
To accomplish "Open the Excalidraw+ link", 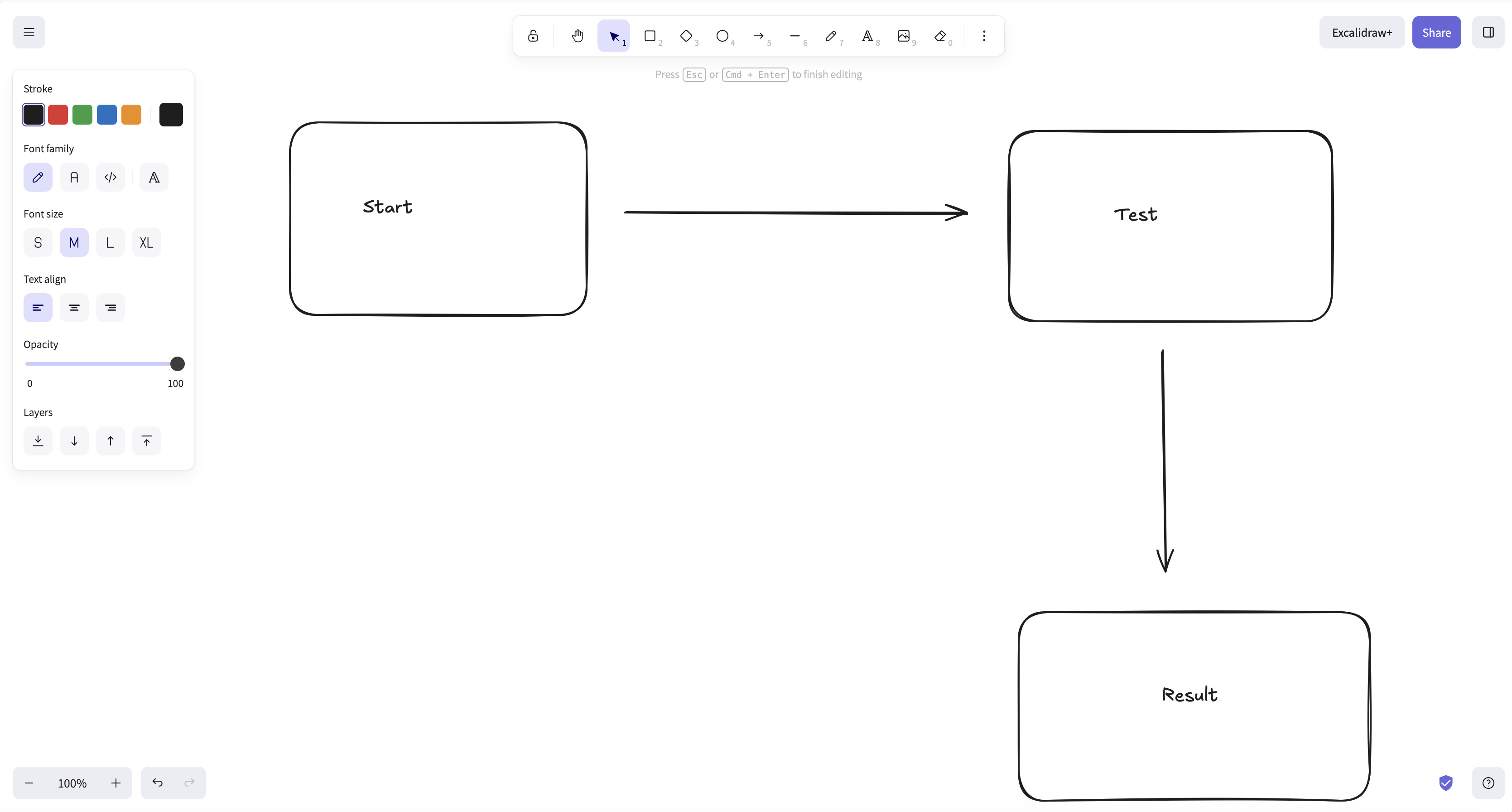I will pos(1362,32).
